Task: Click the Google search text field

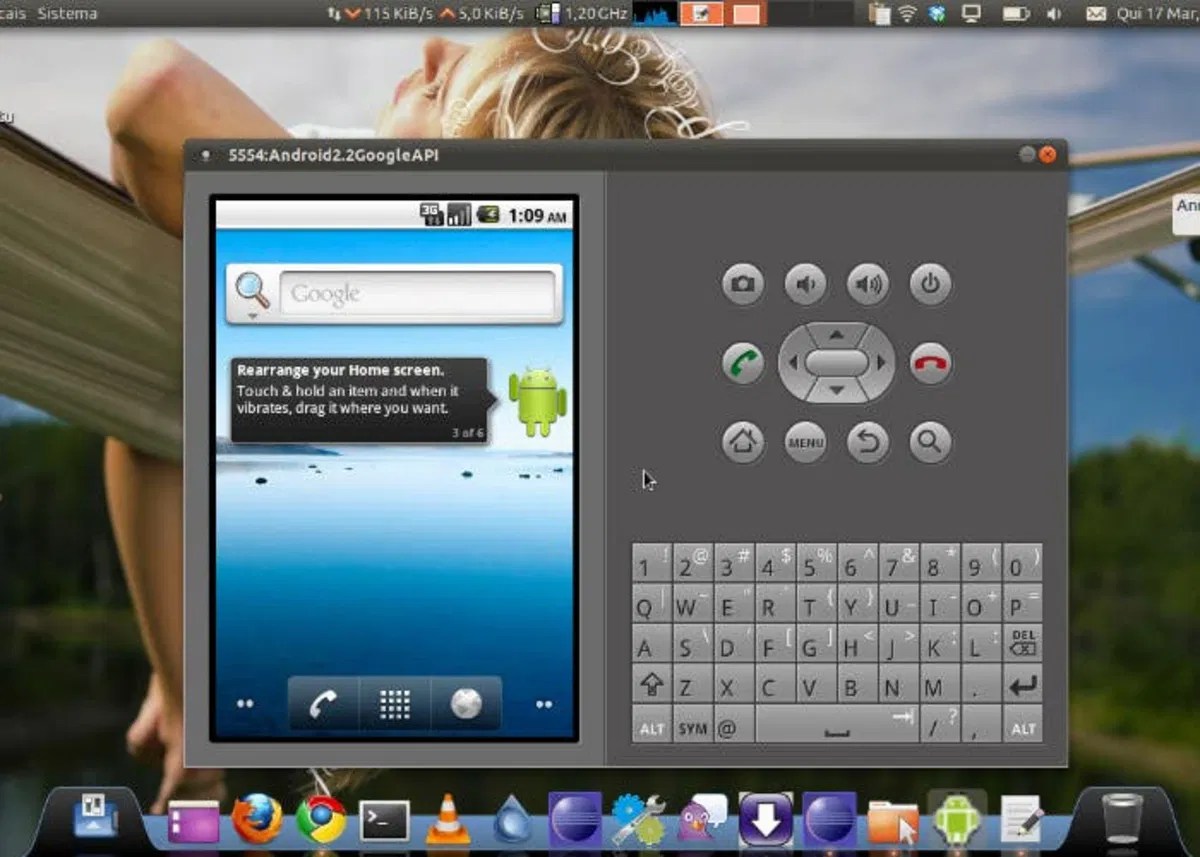Action: (x=418, y=294)
